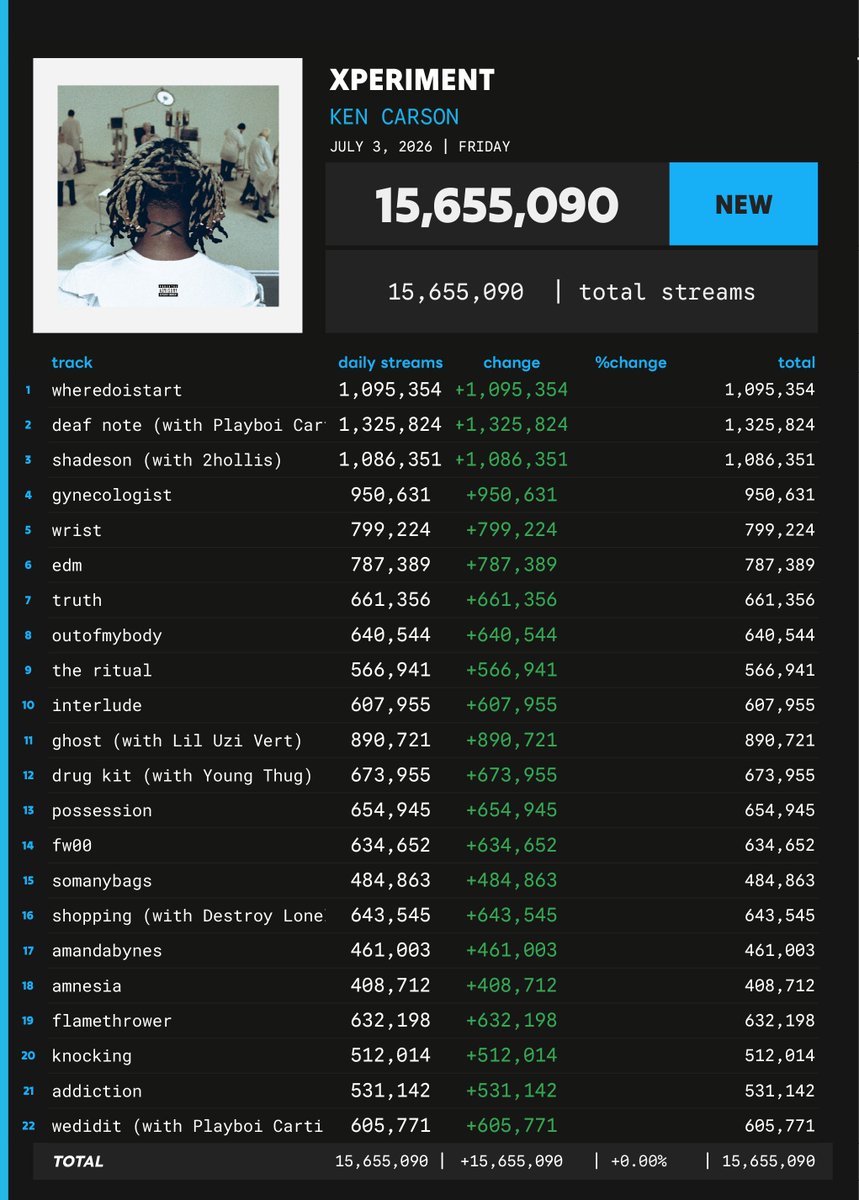Select track 'gynecologist'
Viewport: 859px width, 1200px height.
click(x=112, y=495)
